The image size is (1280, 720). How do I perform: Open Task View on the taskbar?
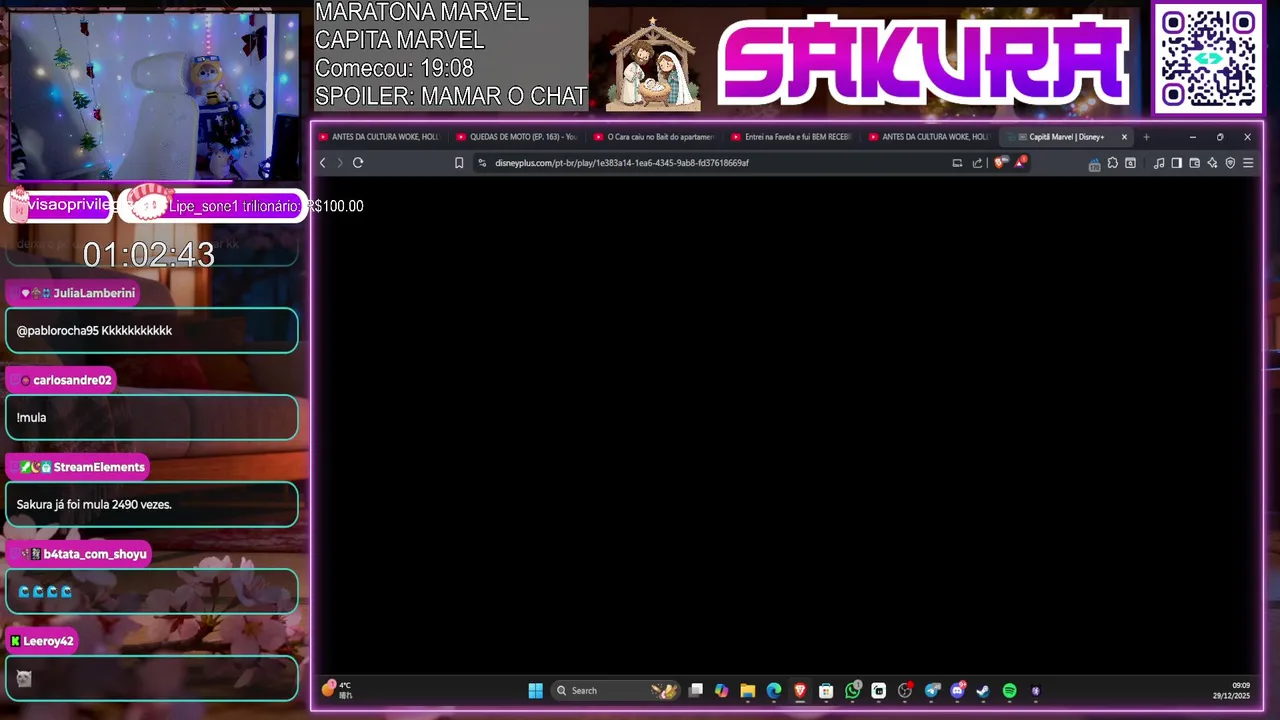pos(696,691)
